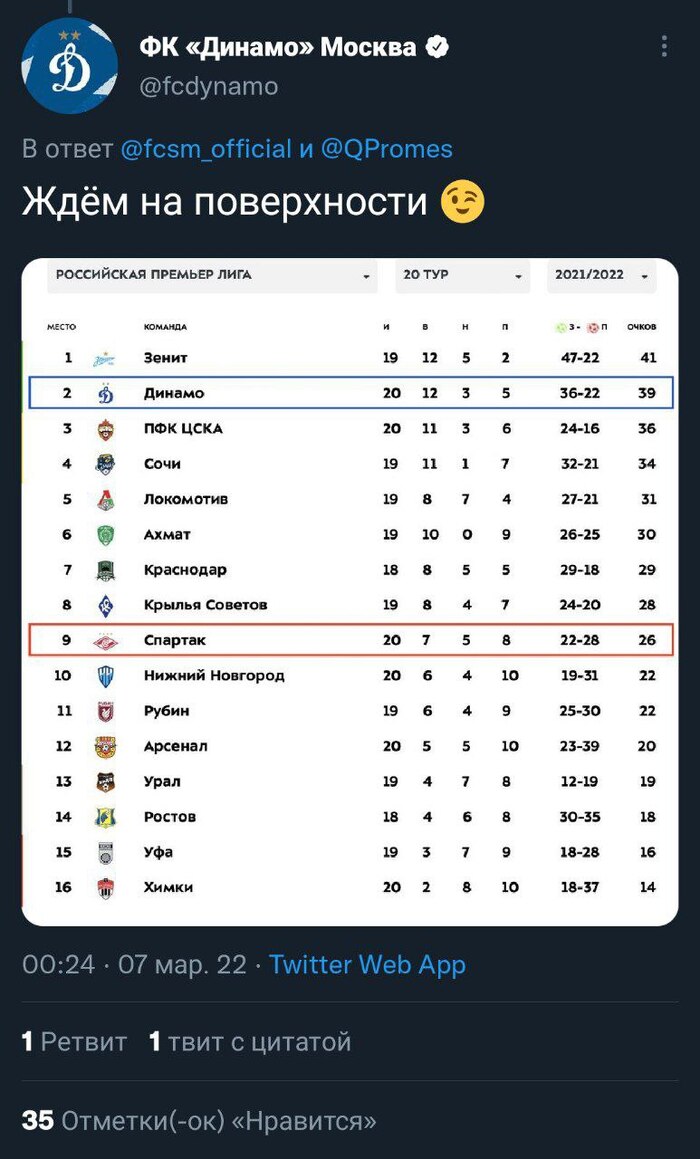Click the verified badge next to Динамо Москва
The width and height of the screenshot is (700, 1159).
tap(438, 46)
